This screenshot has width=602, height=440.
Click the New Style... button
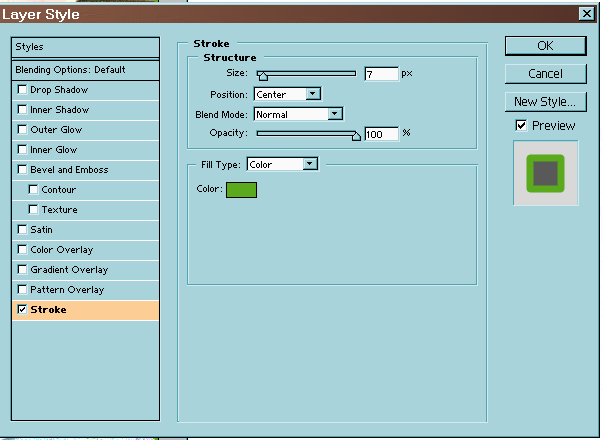click(544, 101)
